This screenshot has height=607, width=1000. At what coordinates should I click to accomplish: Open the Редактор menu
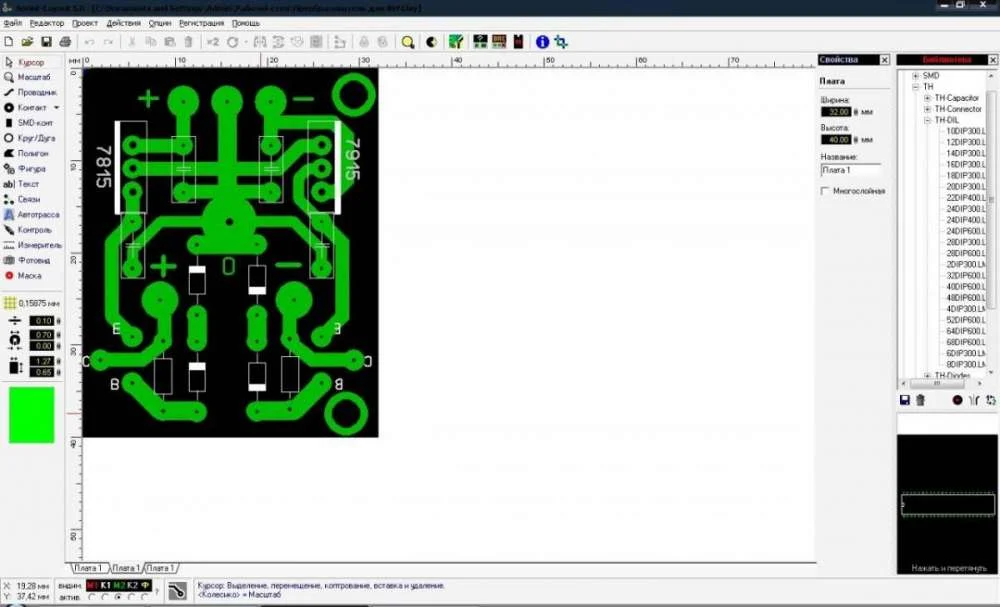[x=47, y=23]
